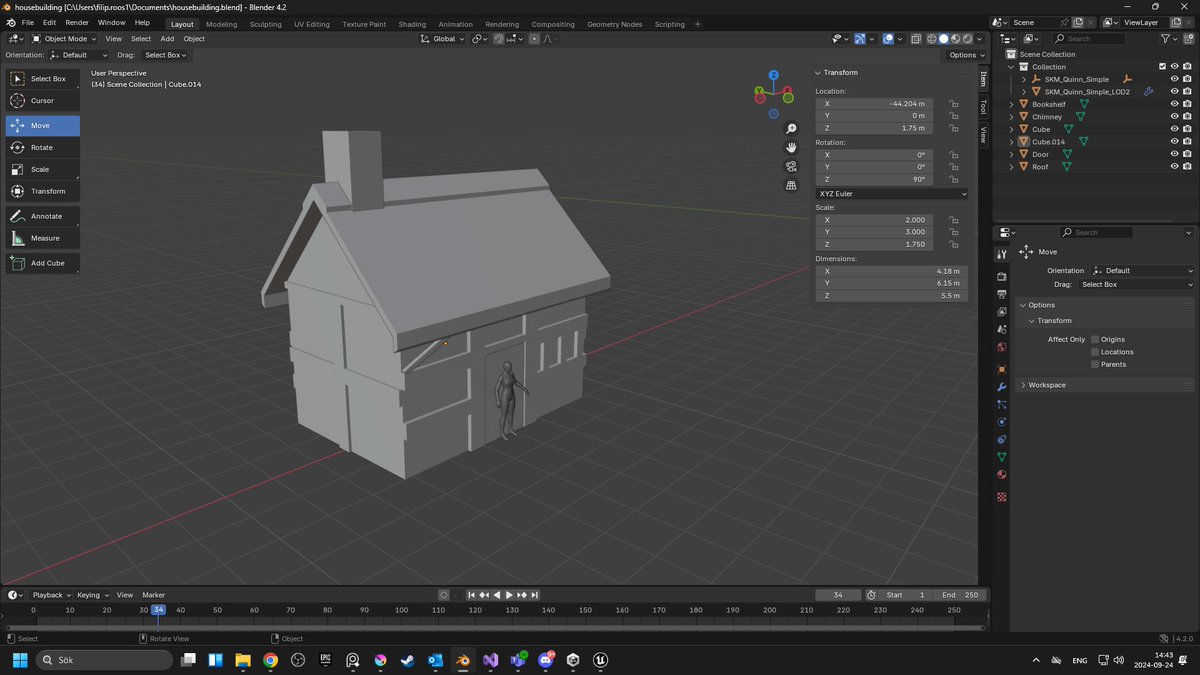Open the viewport Options dropdown

tap(965, 55)
